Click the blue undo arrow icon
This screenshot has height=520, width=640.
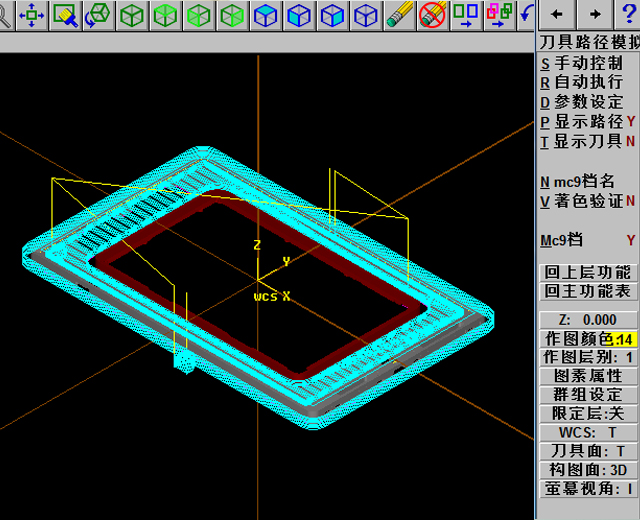[x=527, y=15]
